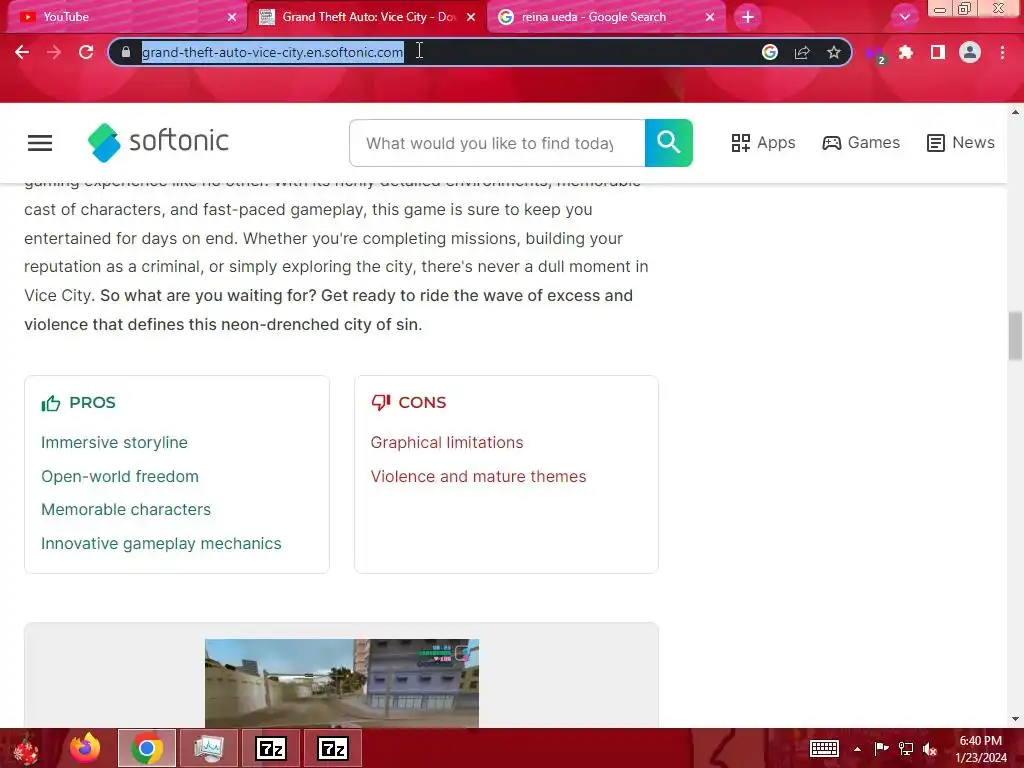Open a new tab with the plus button

(748, 17)
